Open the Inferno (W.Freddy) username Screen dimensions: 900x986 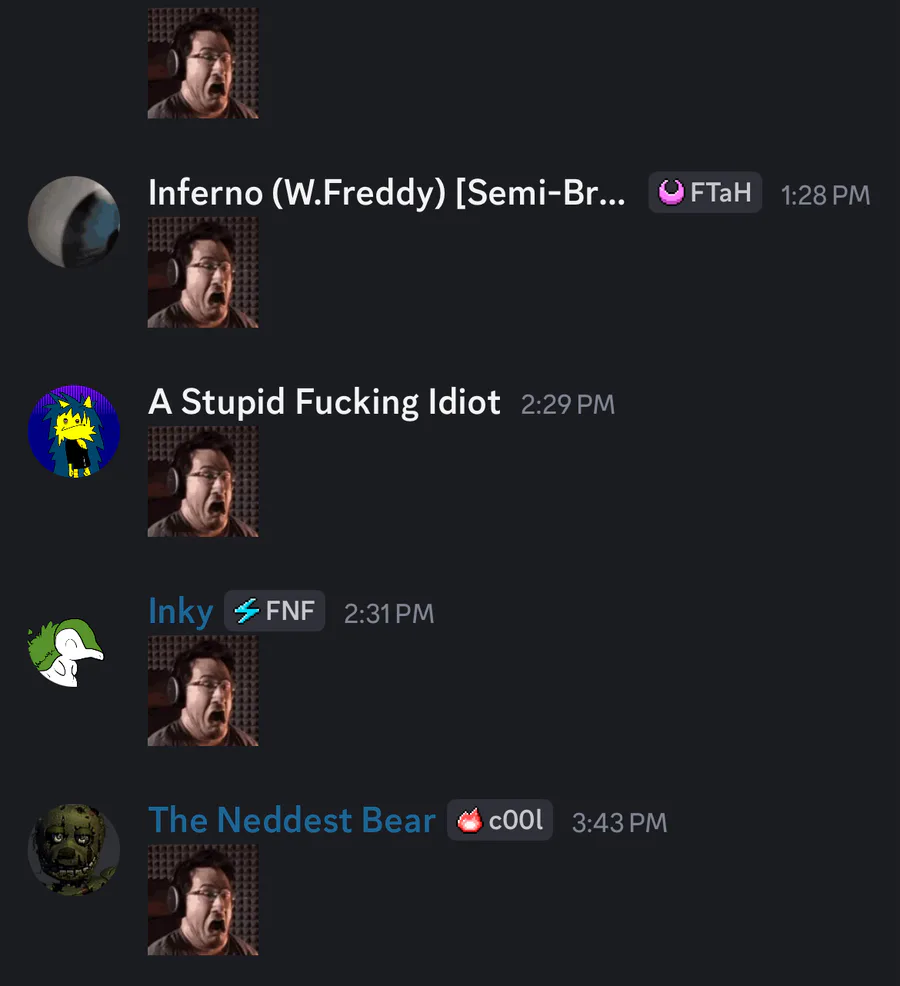(x=387, y=192)
